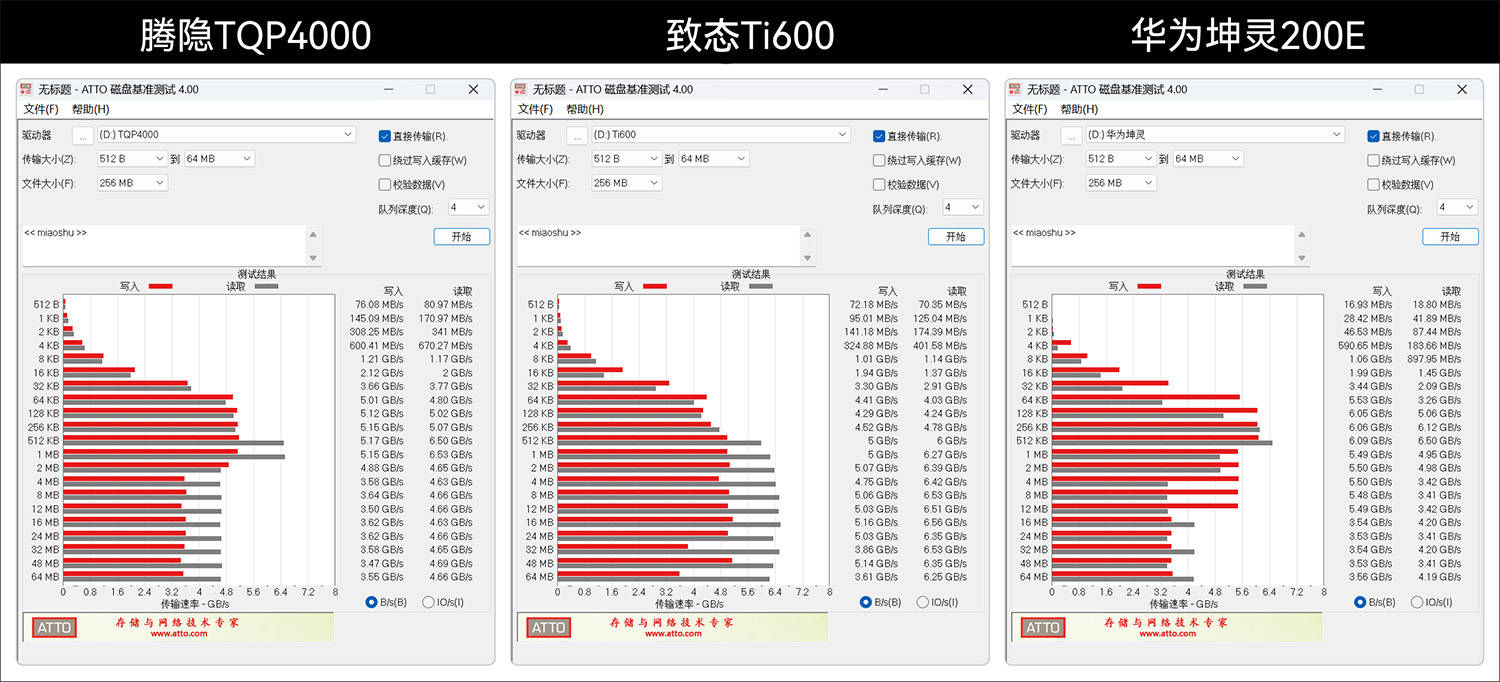Toggle 校验数据(V) checkbox in Ti600 window
The height and width of the screenshot is (682, 1500).
pos(879,184)
